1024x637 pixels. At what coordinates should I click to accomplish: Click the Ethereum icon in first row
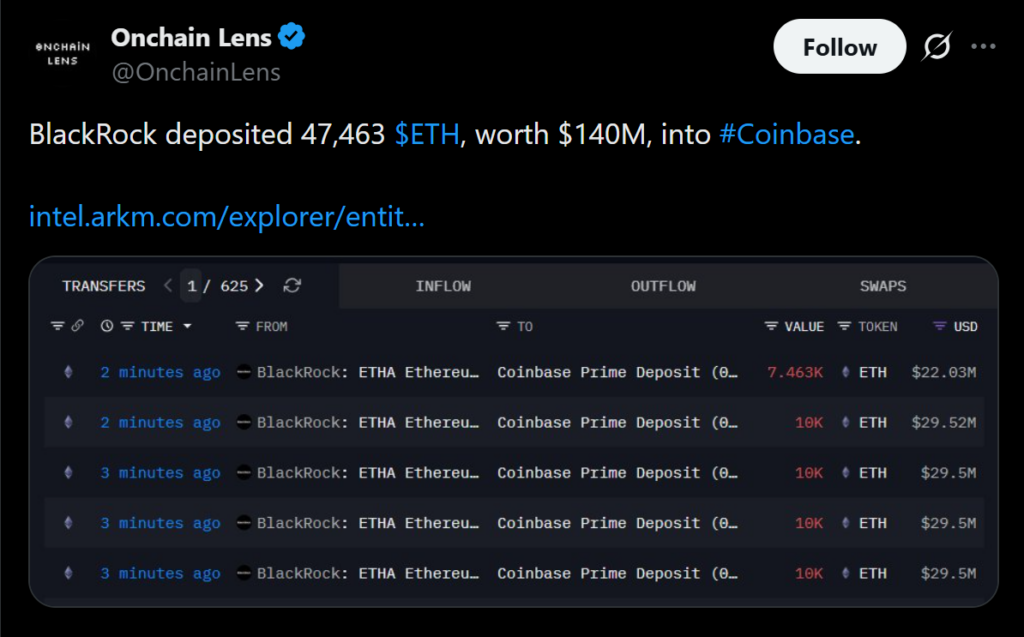coord(69,372)
